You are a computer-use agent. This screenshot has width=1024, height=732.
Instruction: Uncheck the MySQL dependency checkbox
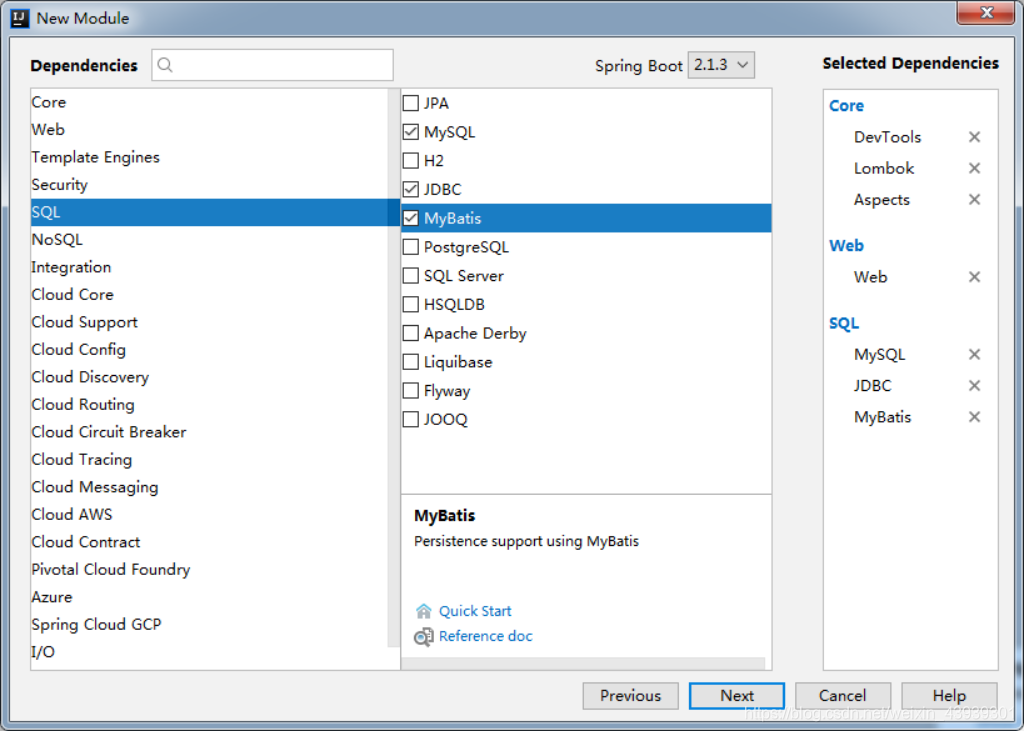click(x=411, y=132)
